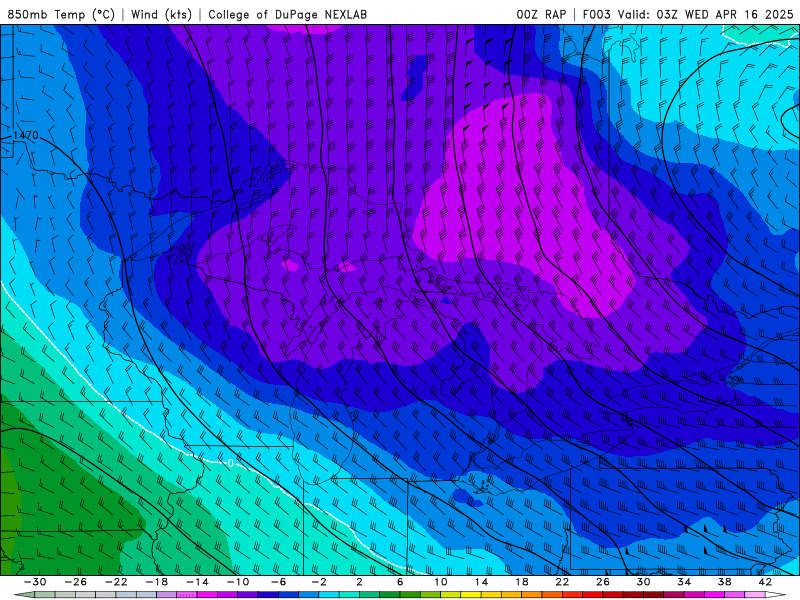The image size is (800, 600).
Task: Click the '2' color scale label
Action: [x=359, y=582]
